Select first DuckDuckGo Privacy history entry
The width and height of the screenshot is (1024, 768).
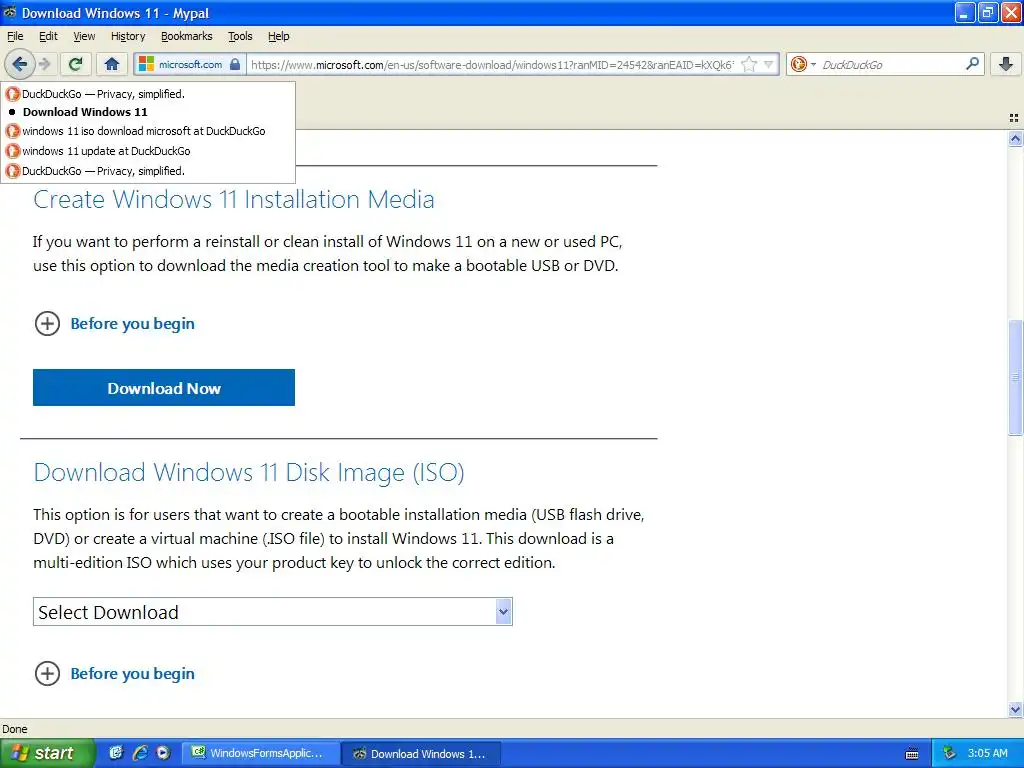[148, 94]
